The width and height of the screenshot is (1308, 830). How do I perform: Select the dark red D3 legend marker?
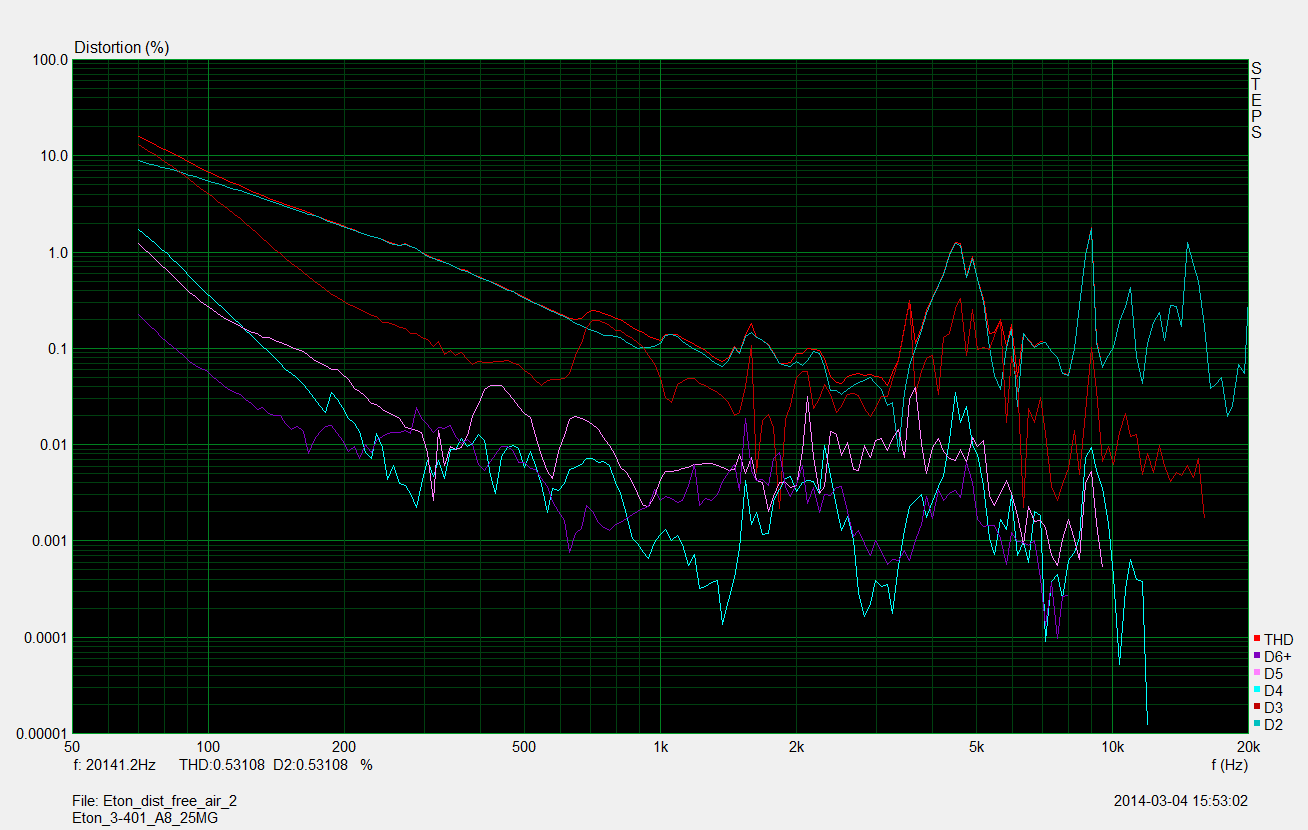click(x=1257, y=707)
